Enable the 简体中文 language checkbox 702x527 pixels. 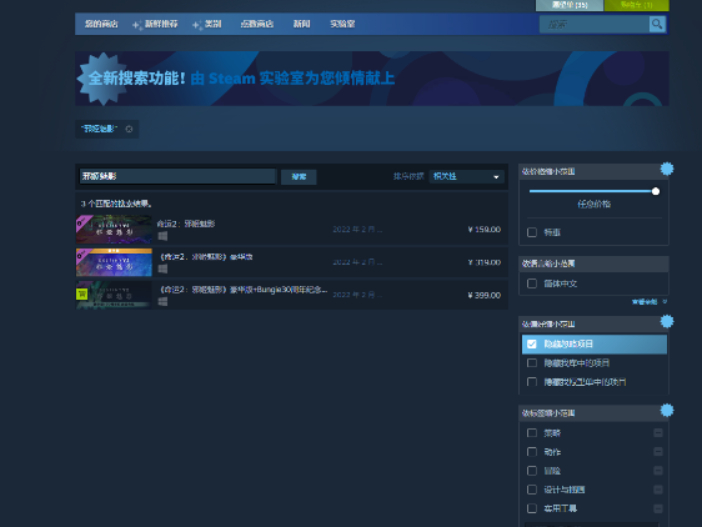click(532, 283)
